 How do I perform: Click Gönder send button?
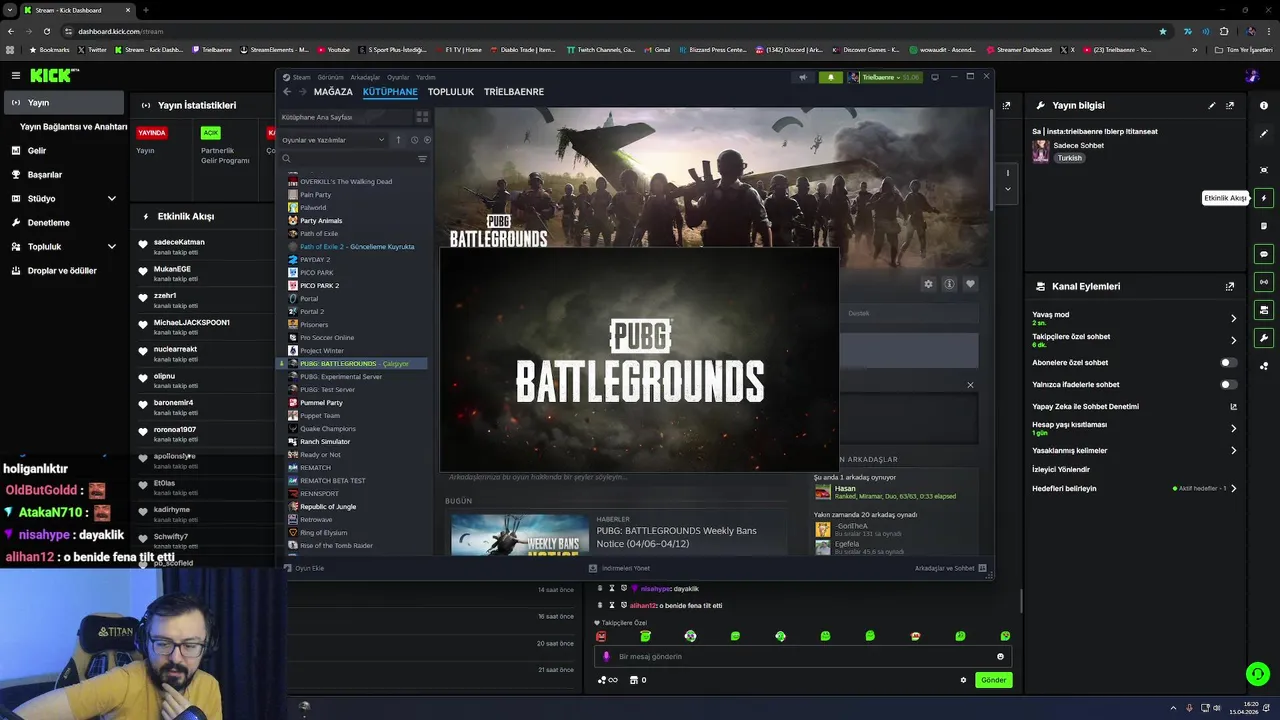(993, 680)
